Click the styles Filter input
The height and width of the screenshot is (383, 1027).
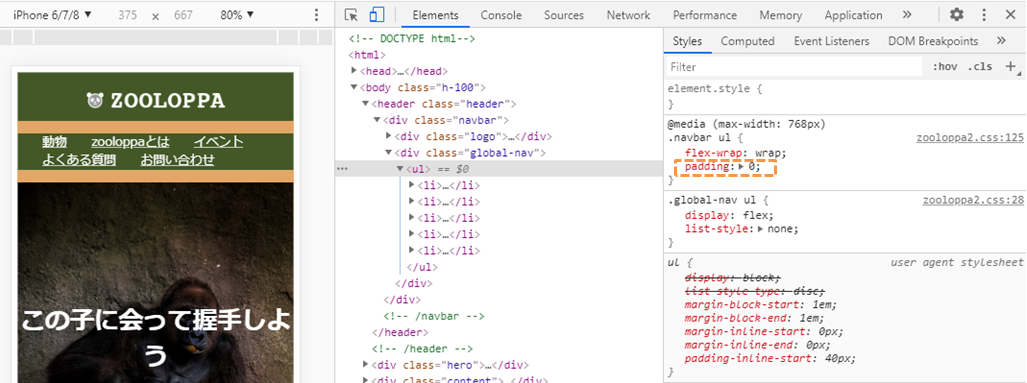pos(793,67)
